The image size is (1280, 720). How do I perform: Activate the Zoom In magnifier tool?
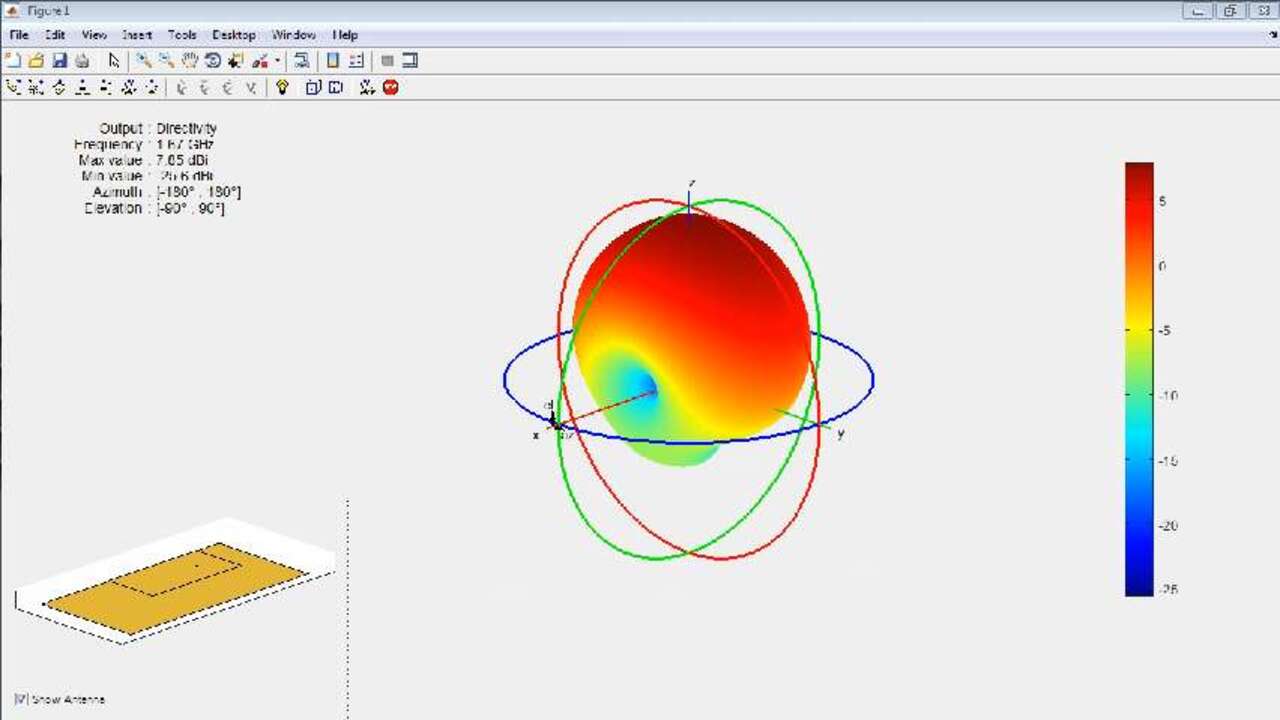click(x=143, y=61)
